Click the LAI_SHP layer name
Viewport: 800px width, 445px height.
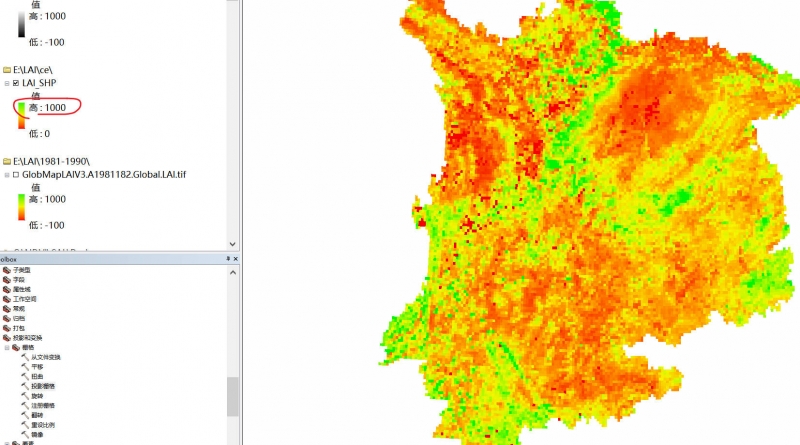point(39,83)
